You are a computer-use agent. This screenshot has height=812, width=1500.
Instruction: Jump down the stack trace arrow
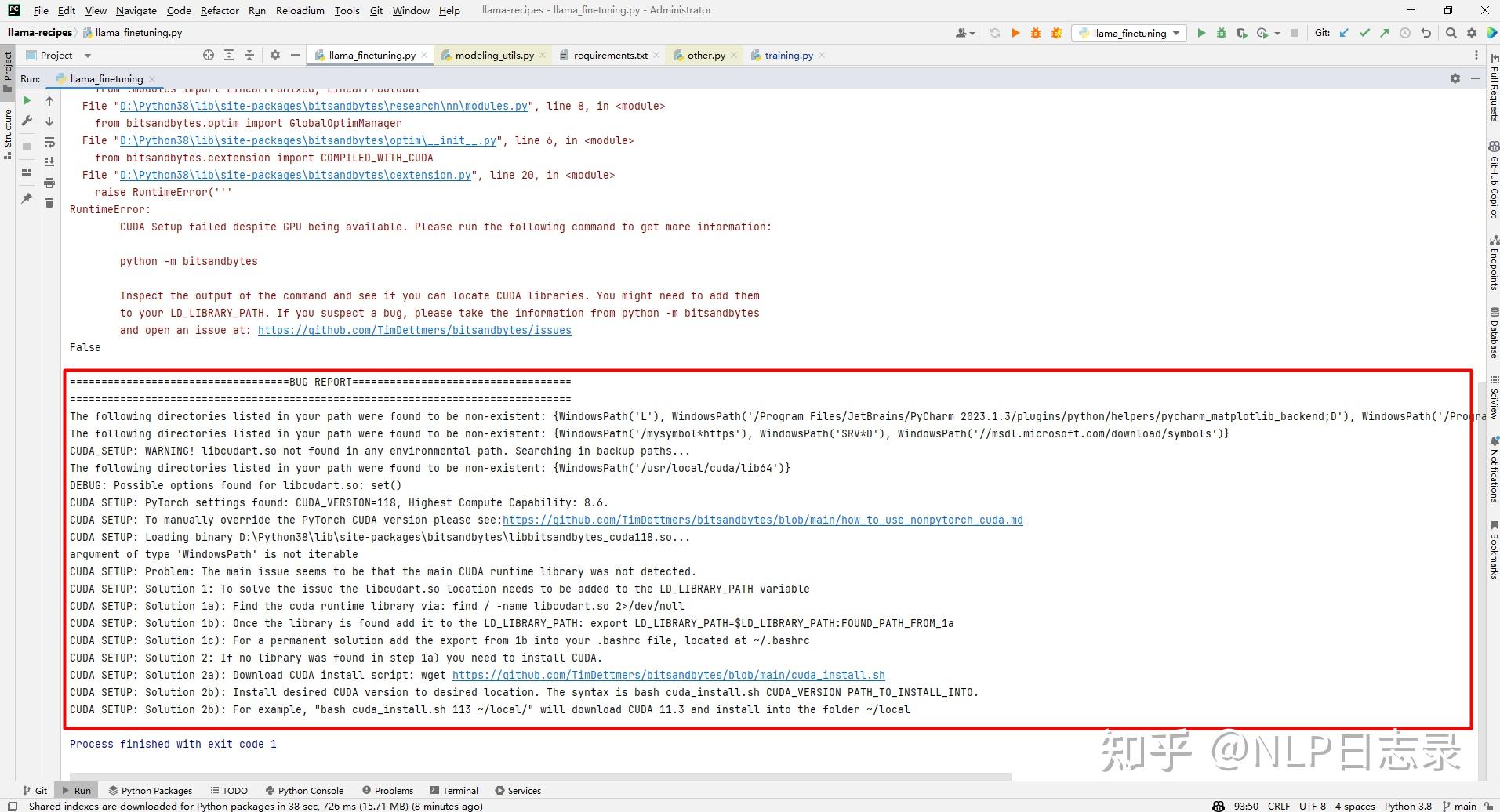coord(49,121)
